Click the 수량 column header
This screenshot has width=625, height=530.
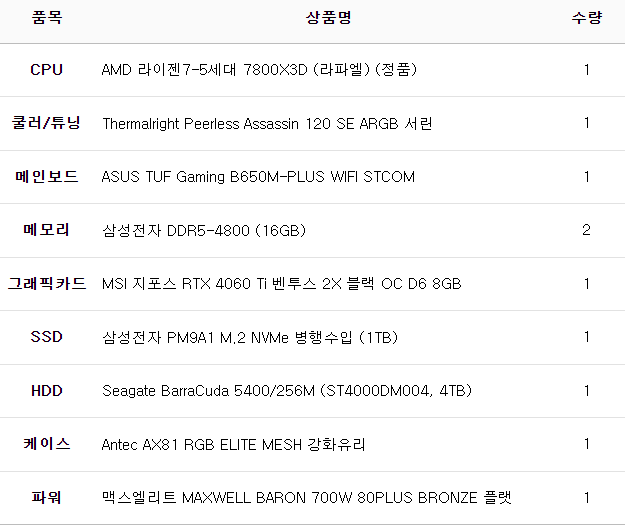(586, 18)
